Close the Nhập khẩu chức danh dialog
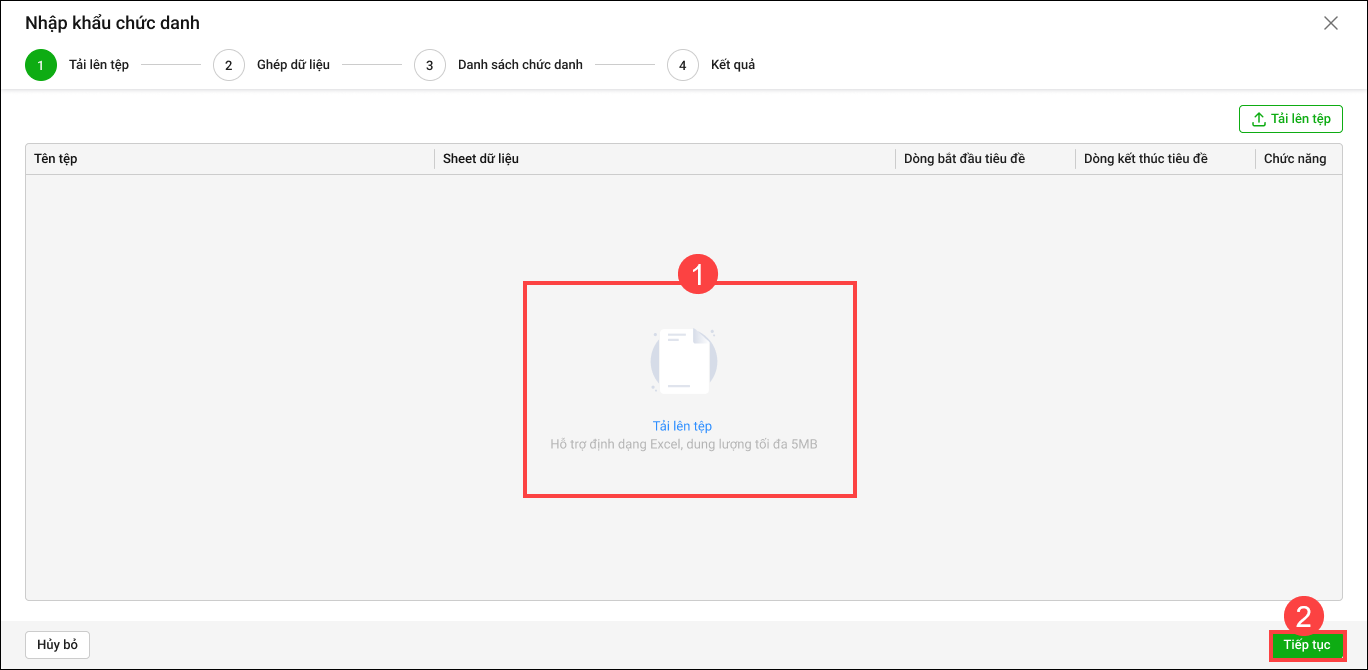This screenshot has width=1368, height=670. click(x=1330, y=24)
